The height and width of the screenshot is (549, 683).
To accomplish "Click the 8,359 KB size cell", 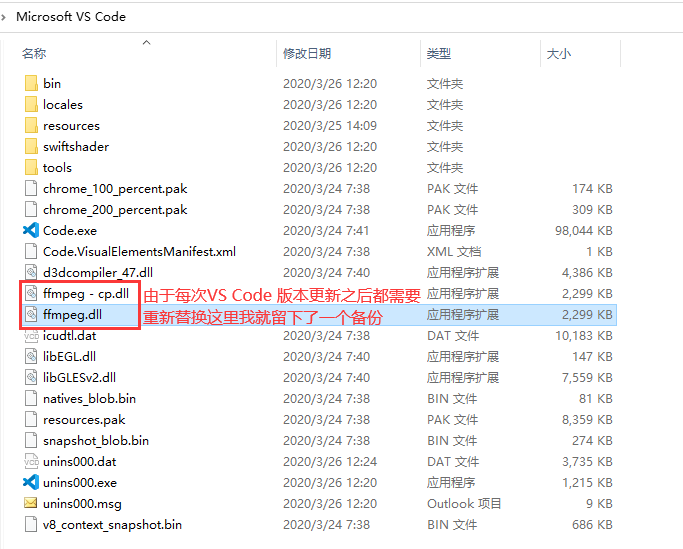I will [587, 420].
